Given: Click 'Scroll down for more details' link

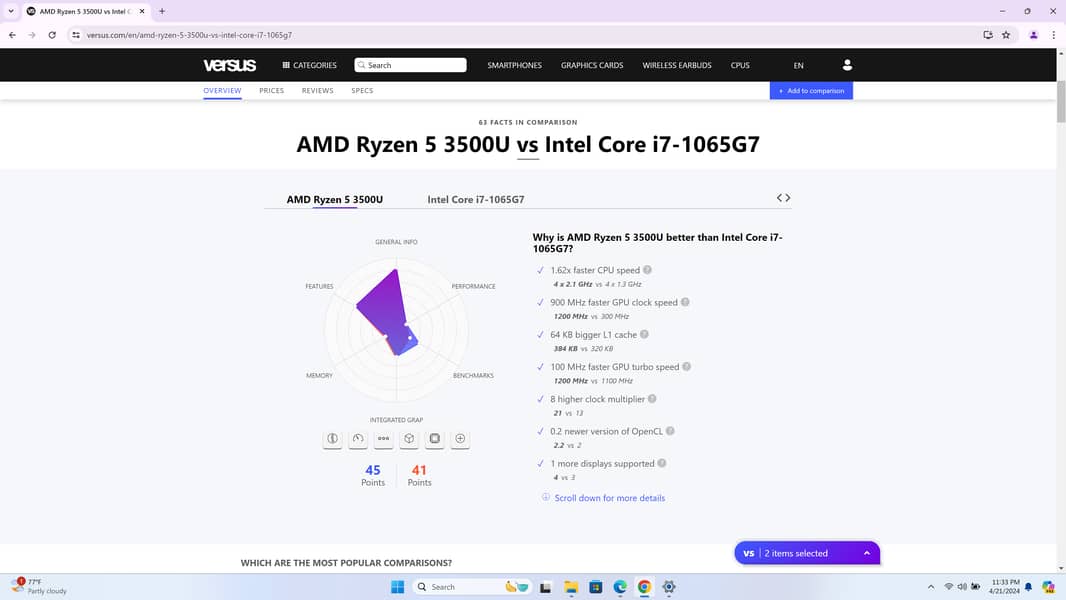Looking at the screenshot, I should click(609, 498).
